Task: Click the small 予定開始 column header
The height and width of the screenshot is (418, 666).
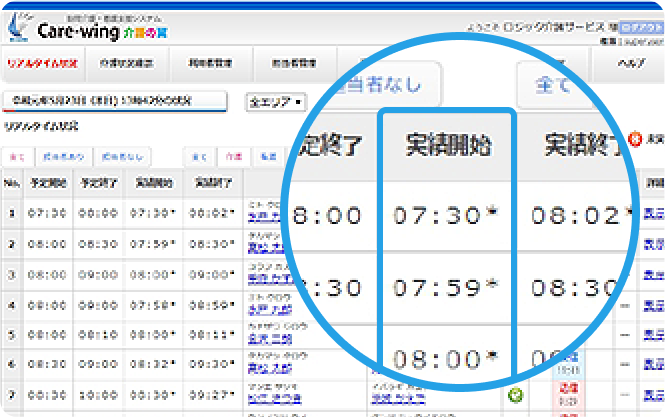Action: [48, 184]
